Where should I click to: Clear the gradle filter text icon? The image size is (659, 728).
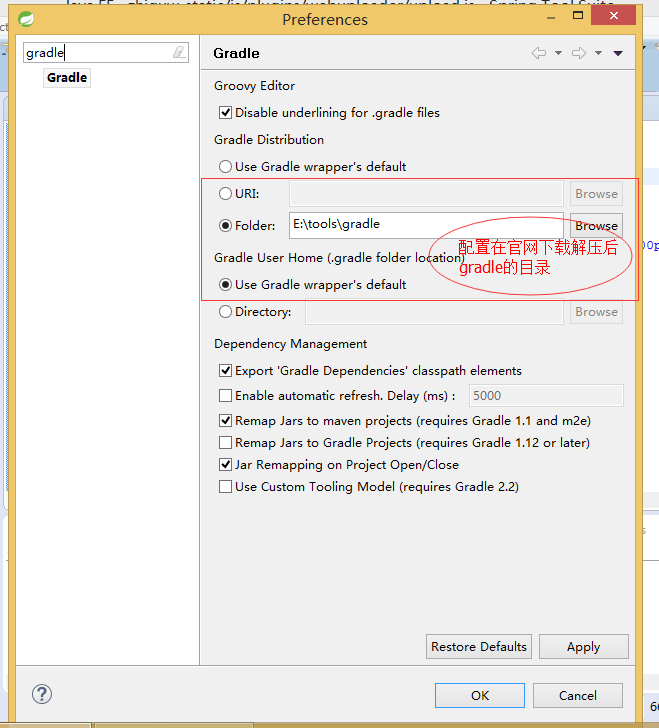tap(179, 52)
